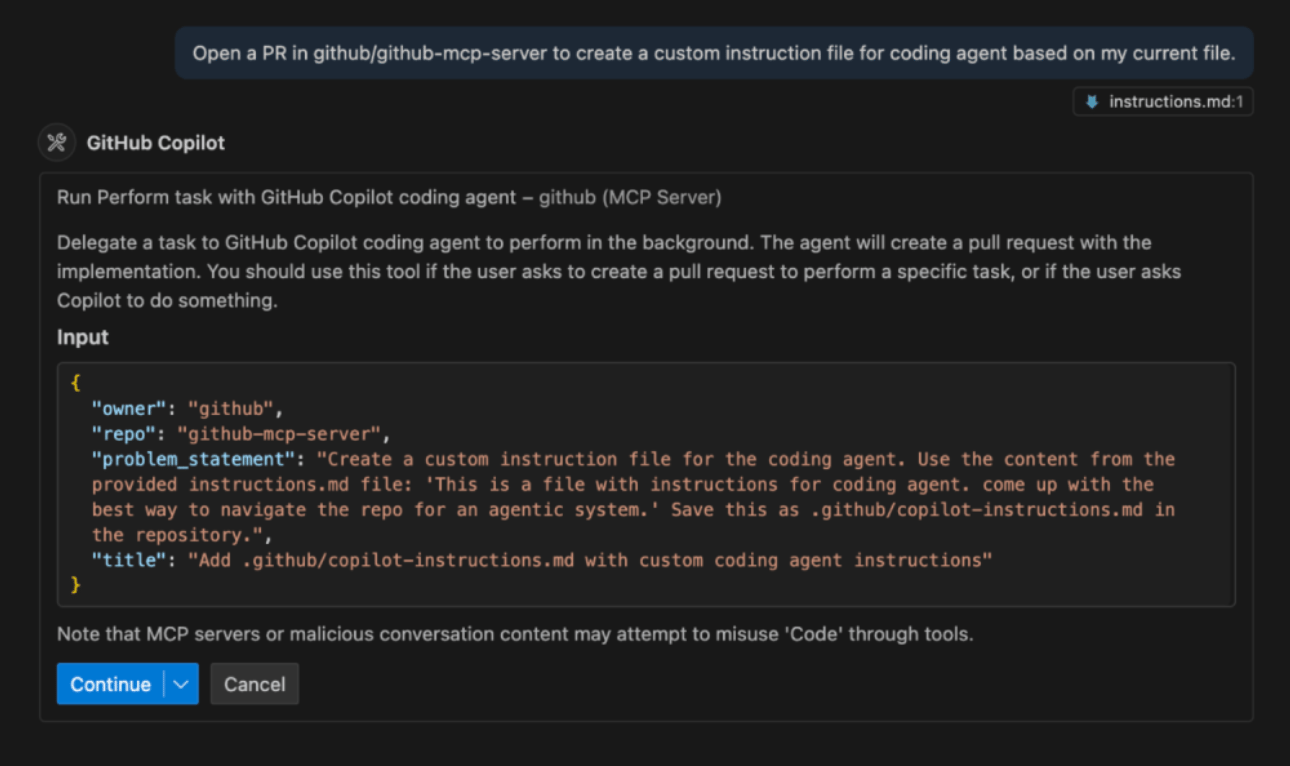1290x766 pixels.
Task: Click the opening curly brace in JSON
Action: coord(76,383)
